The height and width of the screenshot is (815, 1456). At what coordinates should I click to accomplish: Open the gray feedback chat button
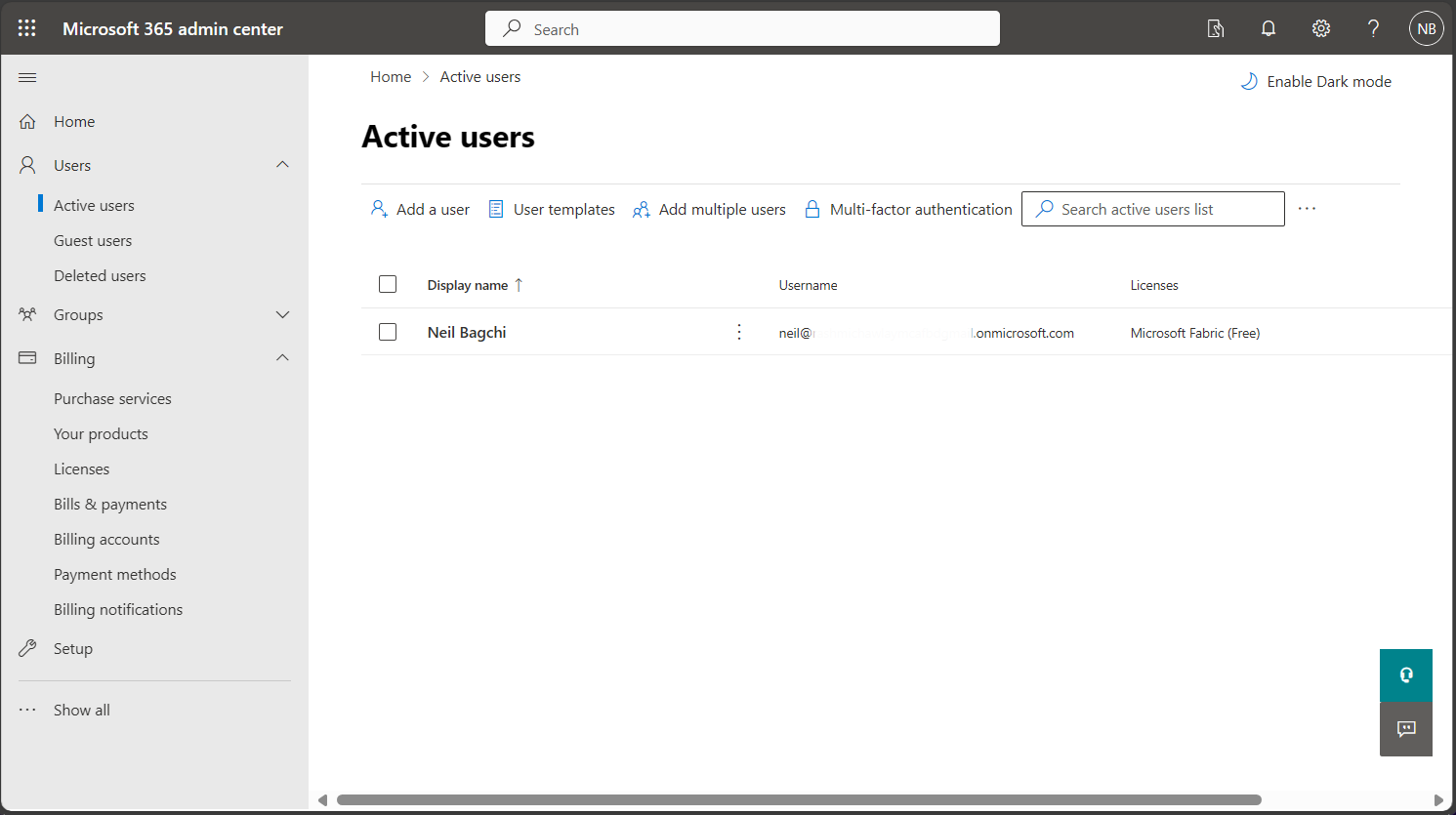[1406, 729]
